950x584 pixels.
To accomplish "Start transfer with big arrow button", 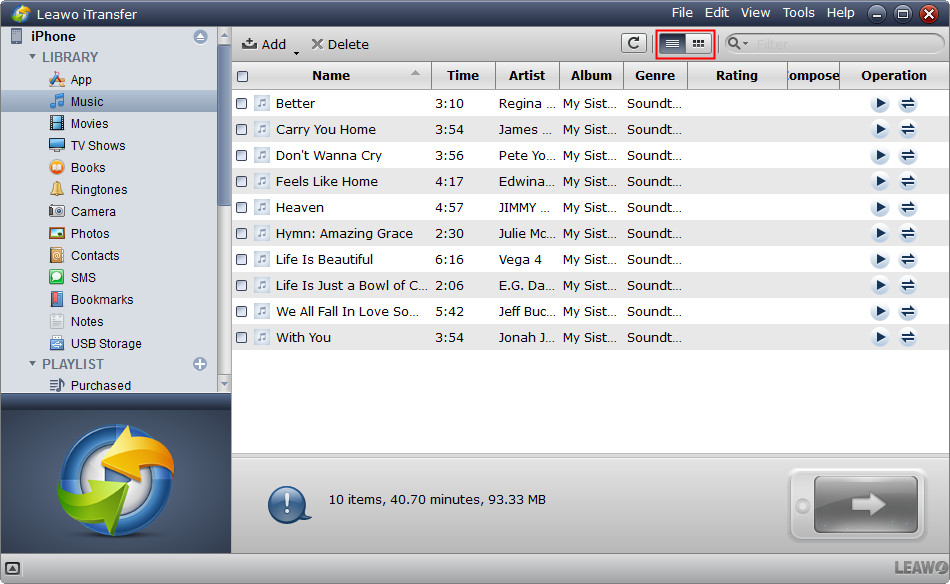I will click(x=866, y=504).
